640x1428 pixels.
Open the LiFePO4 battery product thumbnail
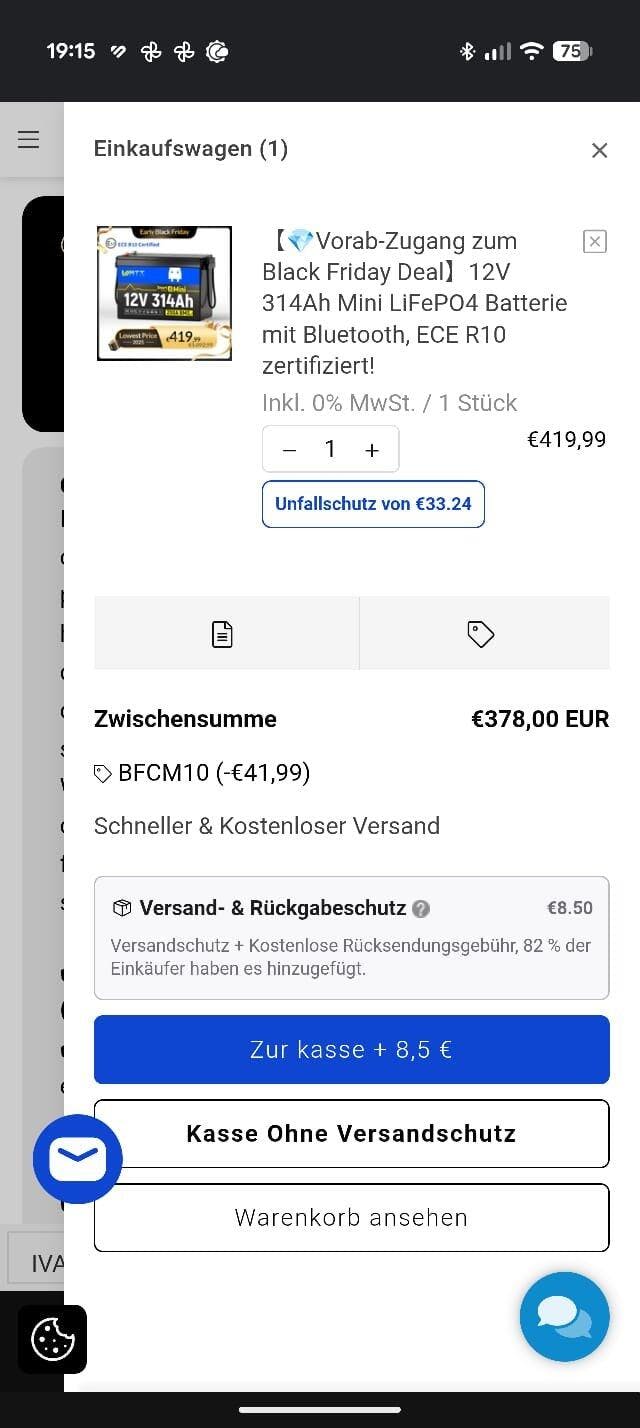coord(164,293)
